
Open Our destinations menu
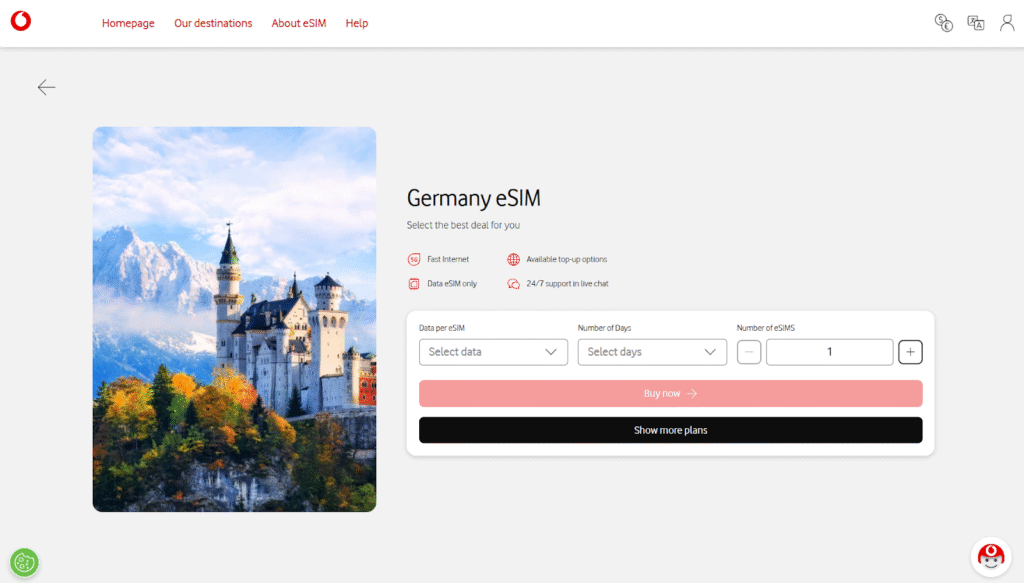point(213,23)
